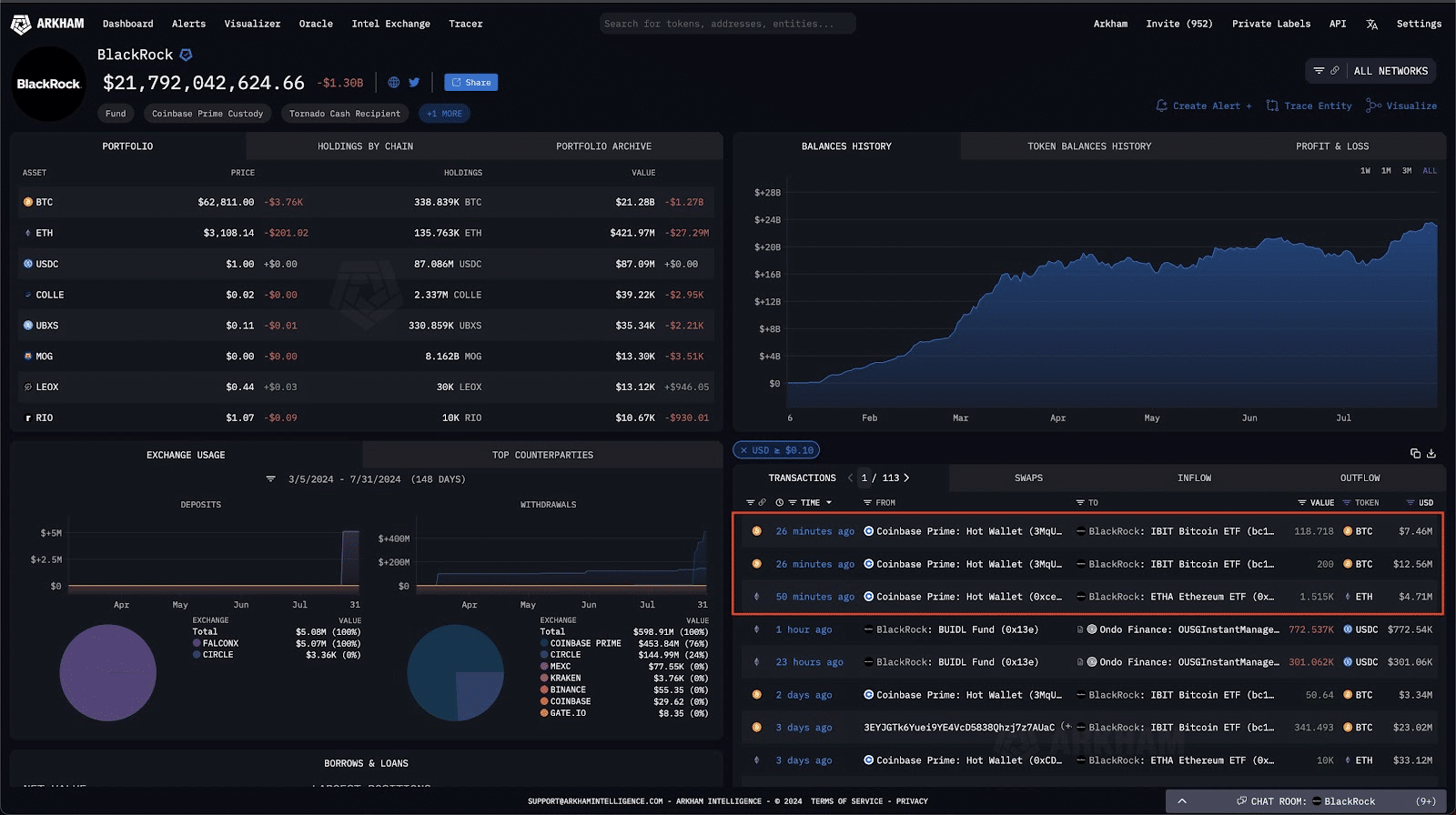Click the clock icon beside TIME column
The height and width of the screenshot is (815, 1456).
tap(780, 502)
